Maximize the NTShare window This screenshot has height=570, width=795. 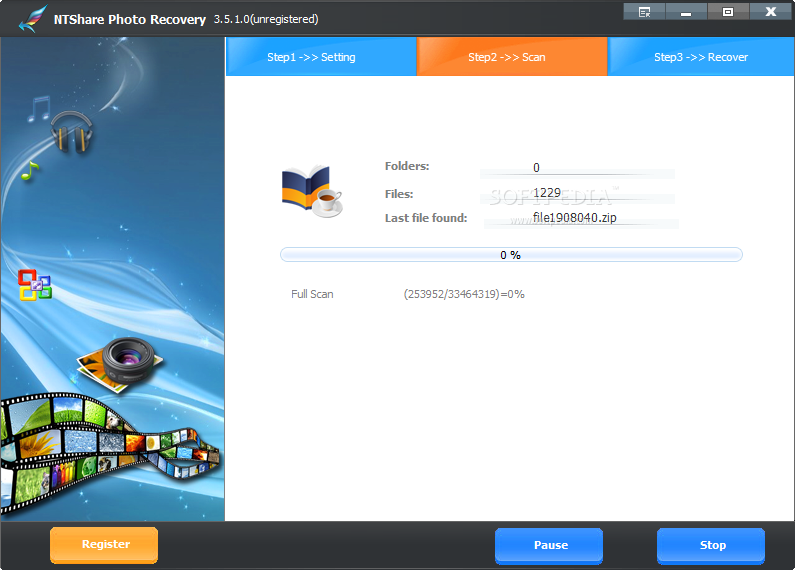tap(728, 12)
